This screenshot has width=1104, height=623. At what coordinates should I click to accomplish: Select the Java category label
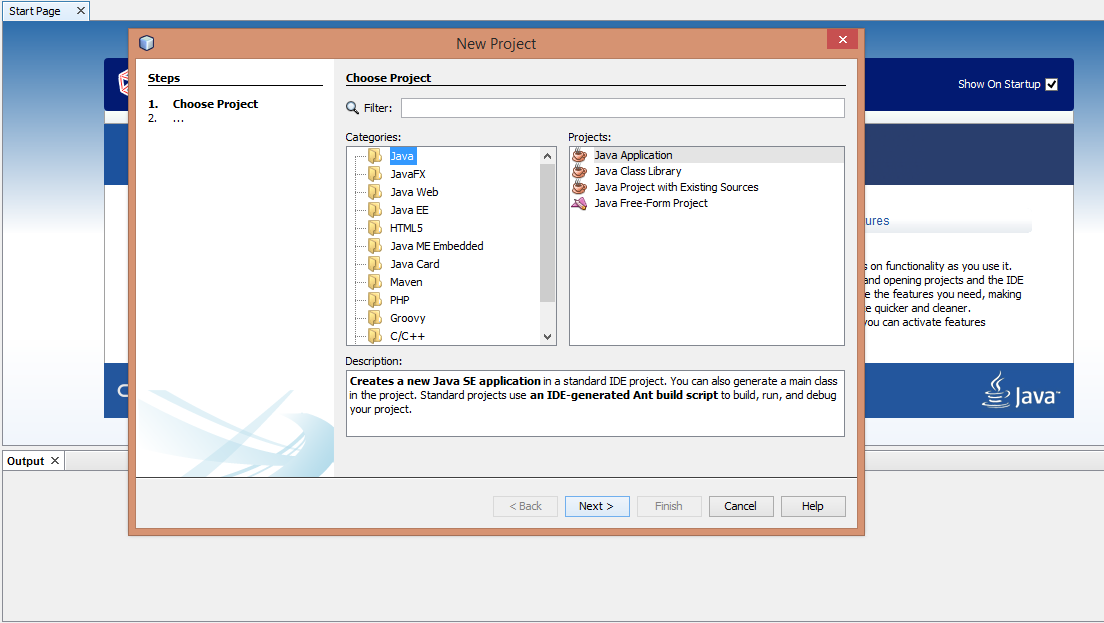click(x=402, y=156)
